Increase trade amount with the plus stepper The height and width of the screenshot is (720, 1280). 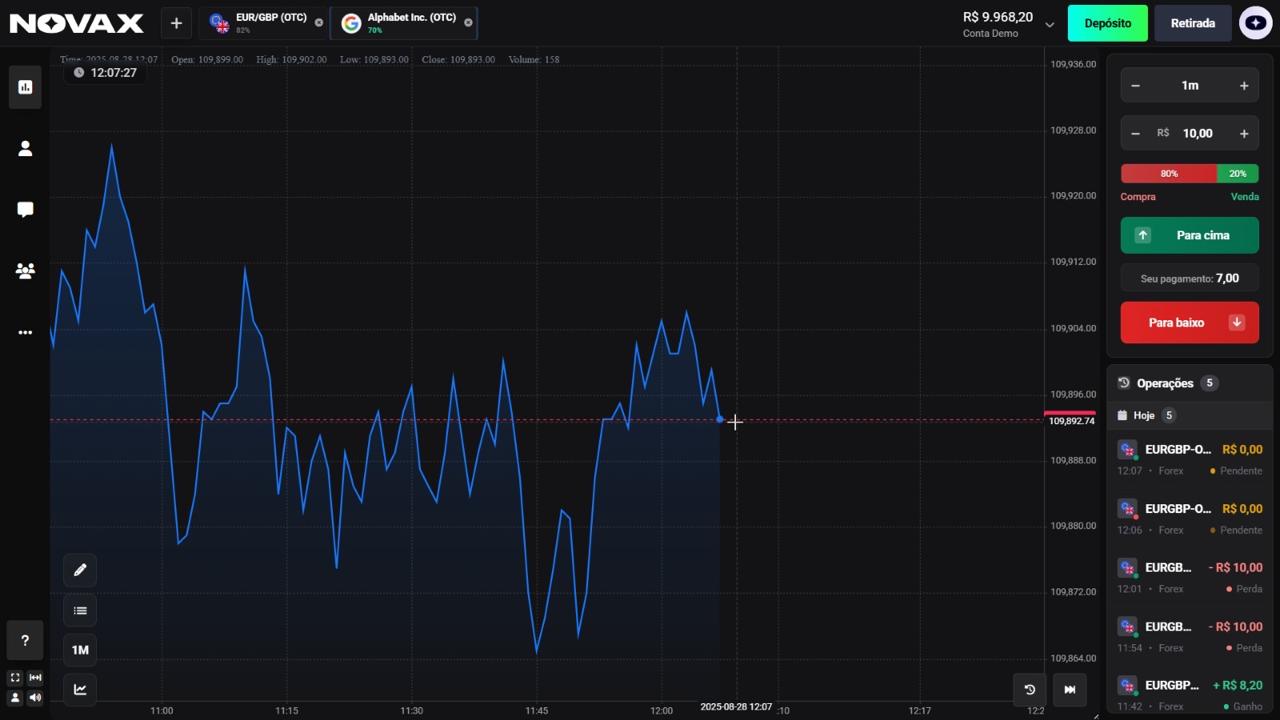click(x=1244, y=133)
